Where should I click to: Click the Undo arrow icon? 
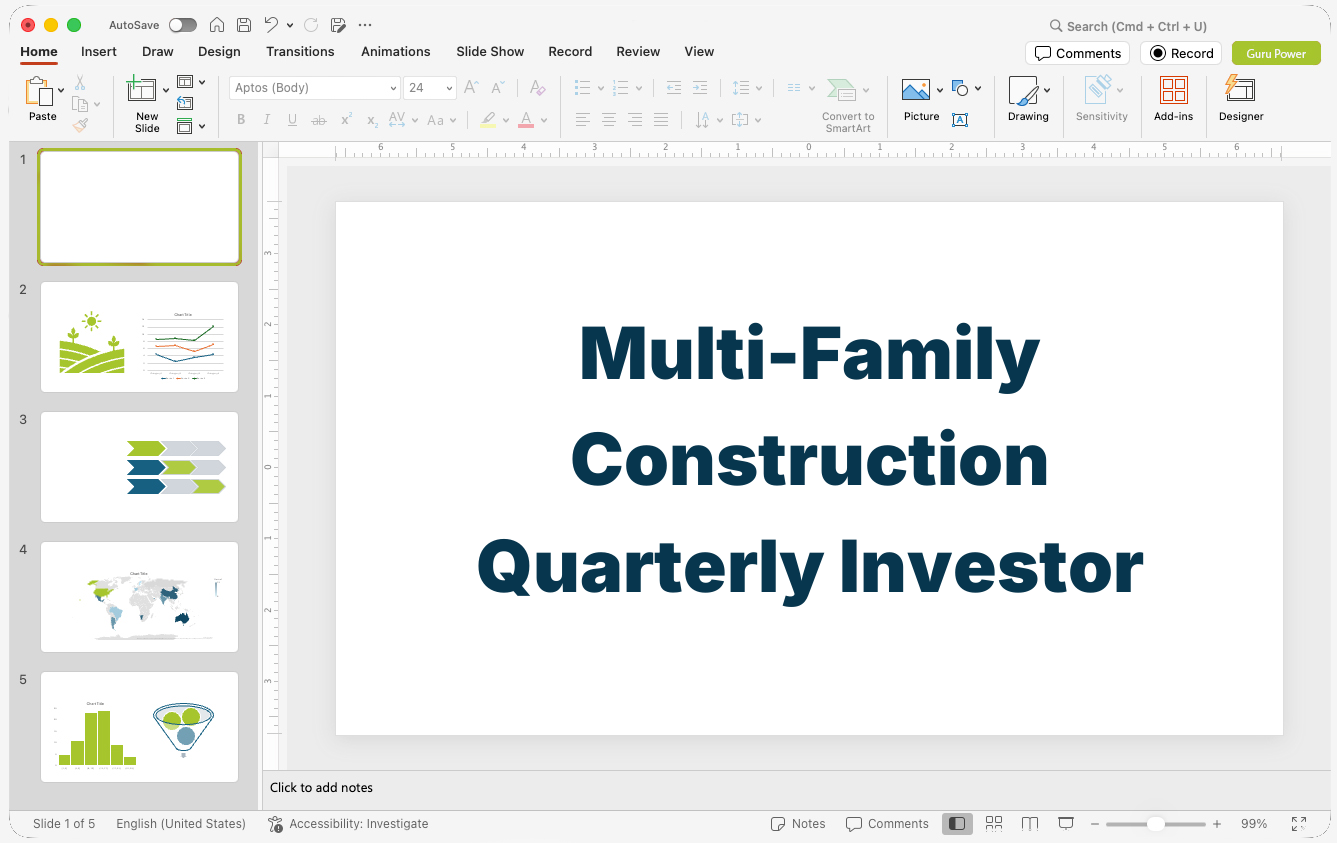[x=271, y=25]
